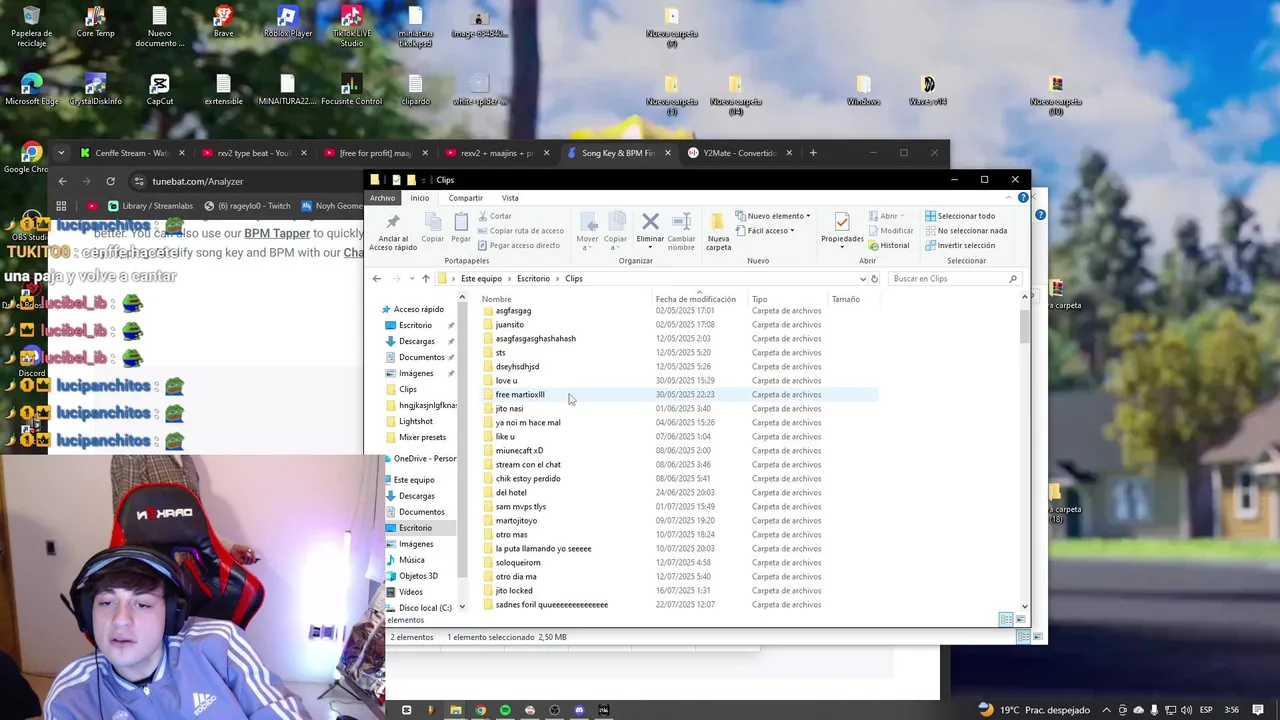
Task: Click Library / Streamlabs bookmark
Action: 150,206
